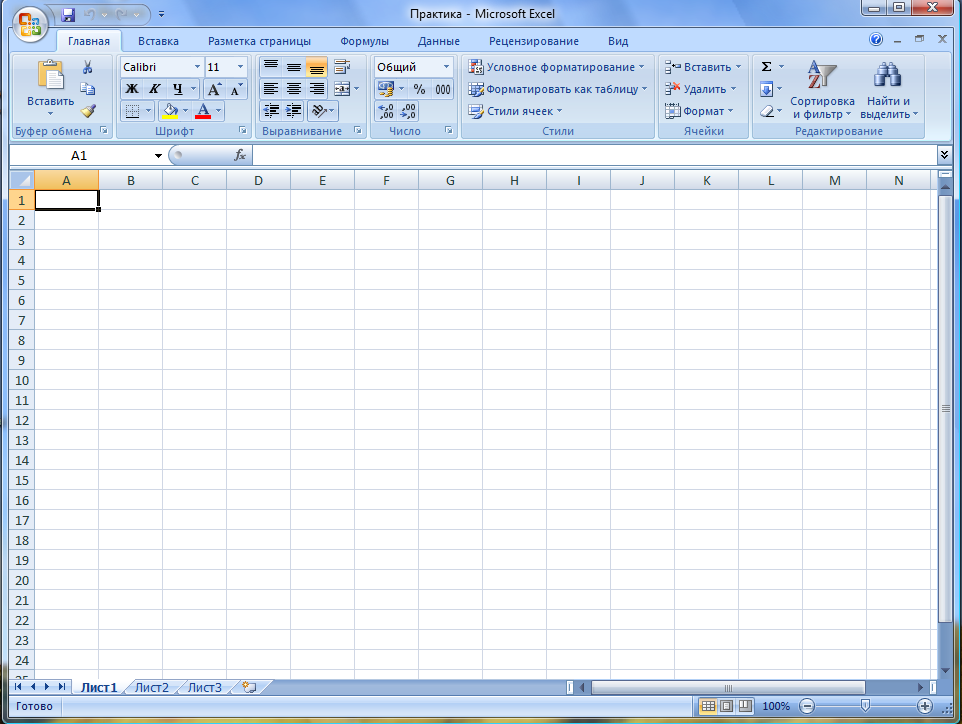962x724 pixels.
Task: Open the Рецензирование tab
Action: [x=534, y=41]
